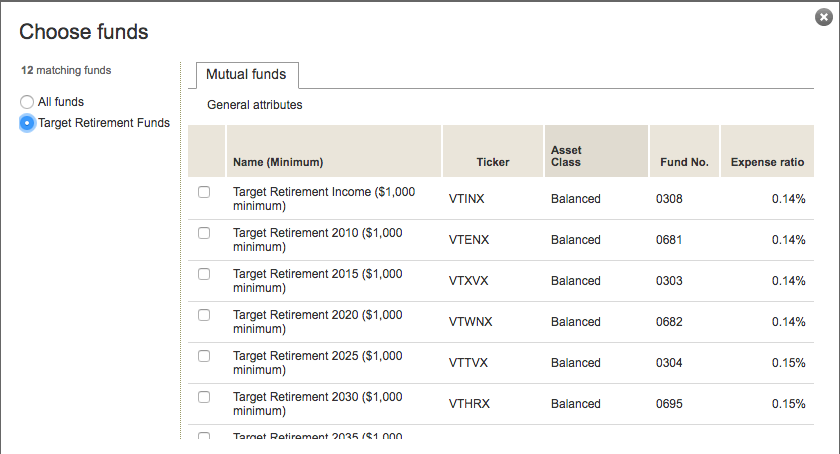Click the VTINX ticker cell
The height and width of the screenshot is (454, 840).
(x=467, y=199)
